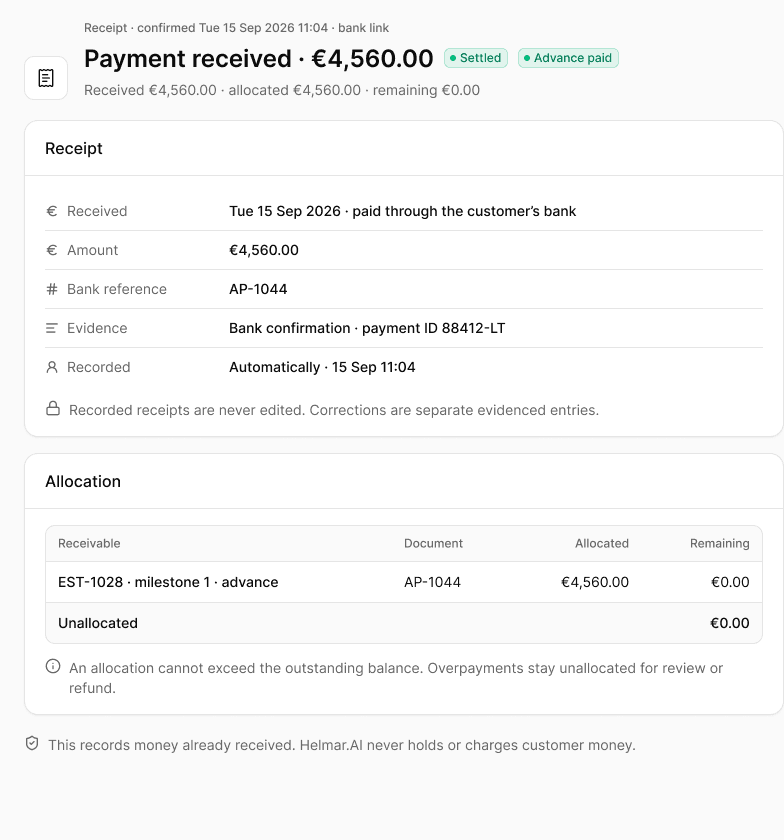Click the euro icon next to Received
The height and width of the screenshot is (840, 784).
click(x=52, y=211)
